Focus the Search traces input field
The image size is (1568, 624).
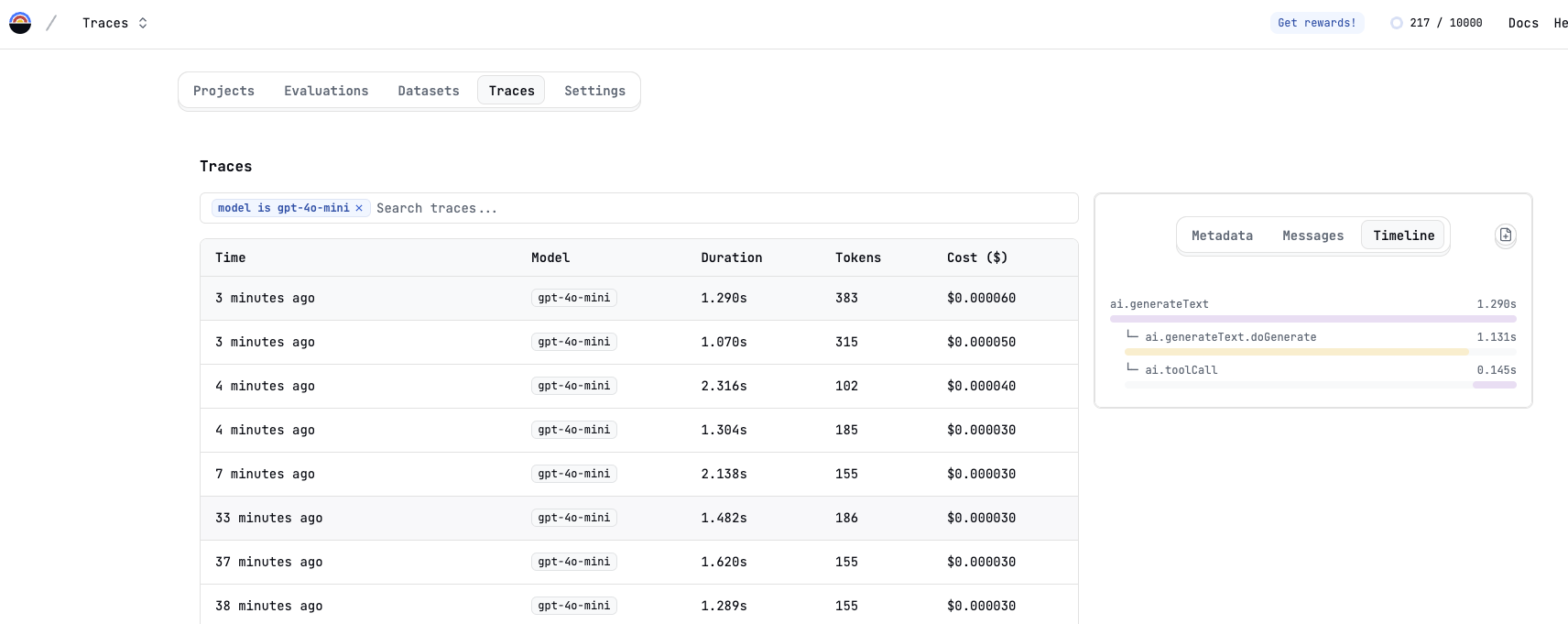[724, 208]
